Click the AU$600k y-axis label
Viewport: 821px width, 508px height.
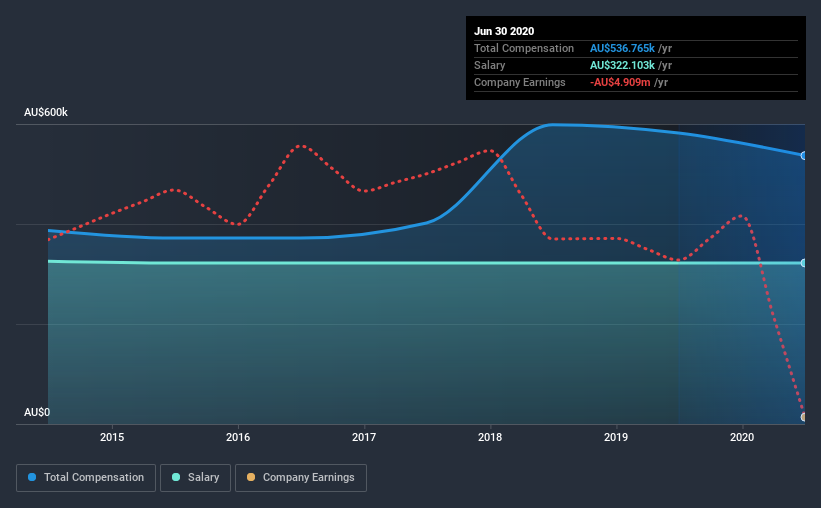(x=46, y=112)
